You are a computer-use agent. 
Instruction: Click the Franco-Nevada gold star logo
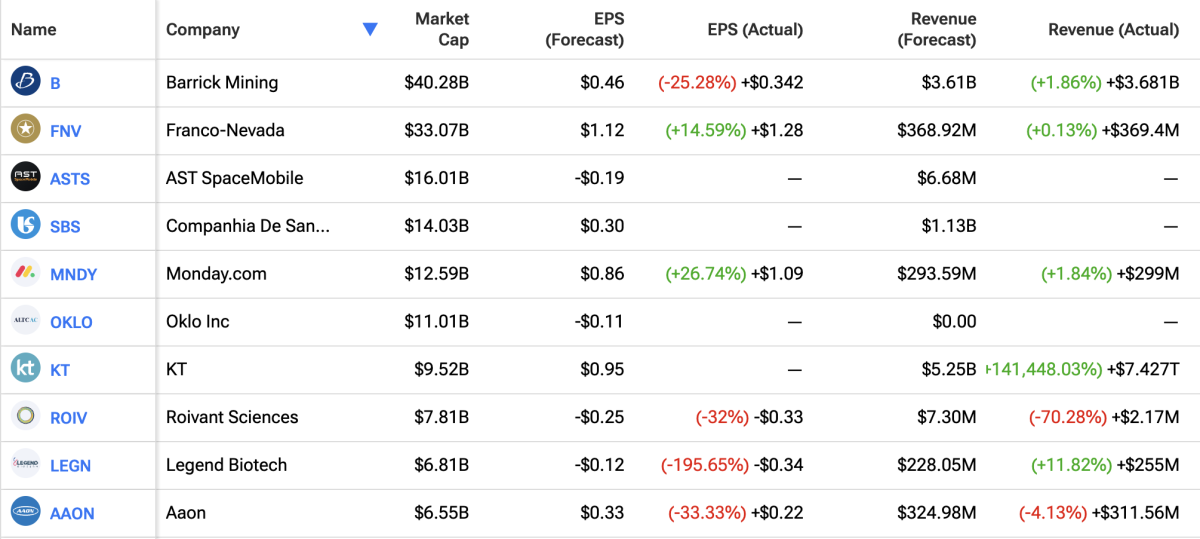[25, 130]
